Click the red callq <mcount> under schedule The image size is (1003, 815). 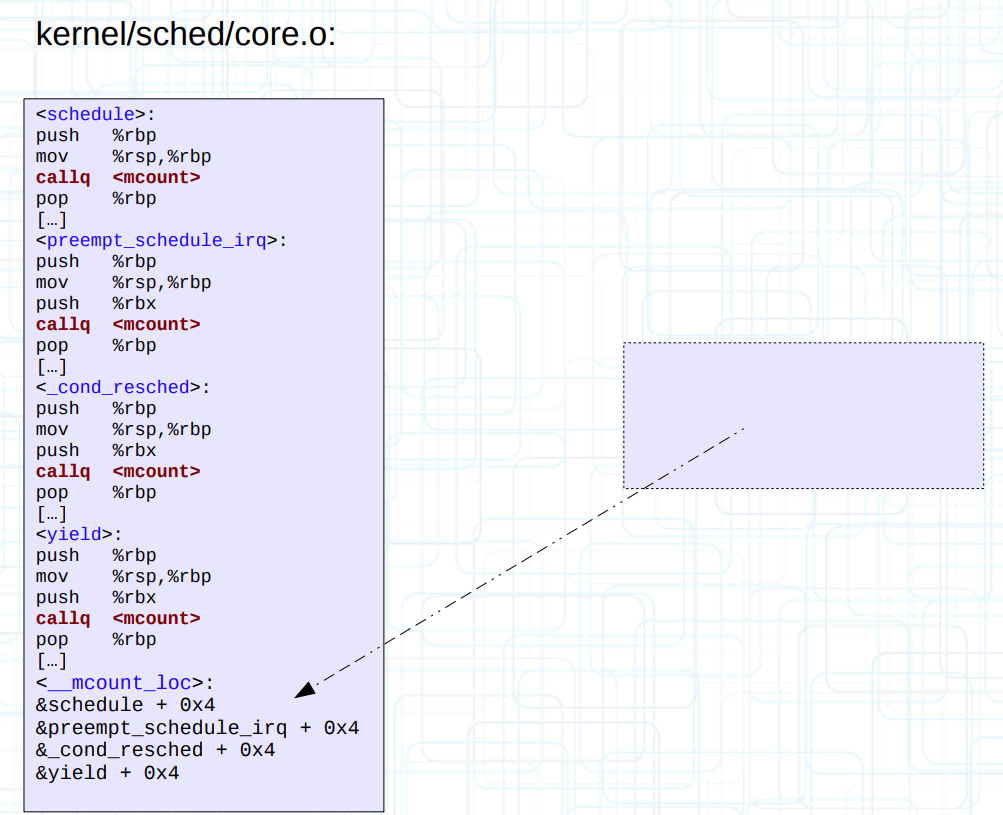coord(118,177)
